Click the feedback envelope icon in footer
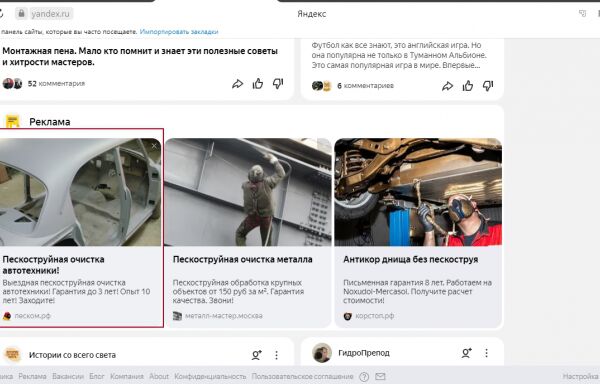 (380, 377)
